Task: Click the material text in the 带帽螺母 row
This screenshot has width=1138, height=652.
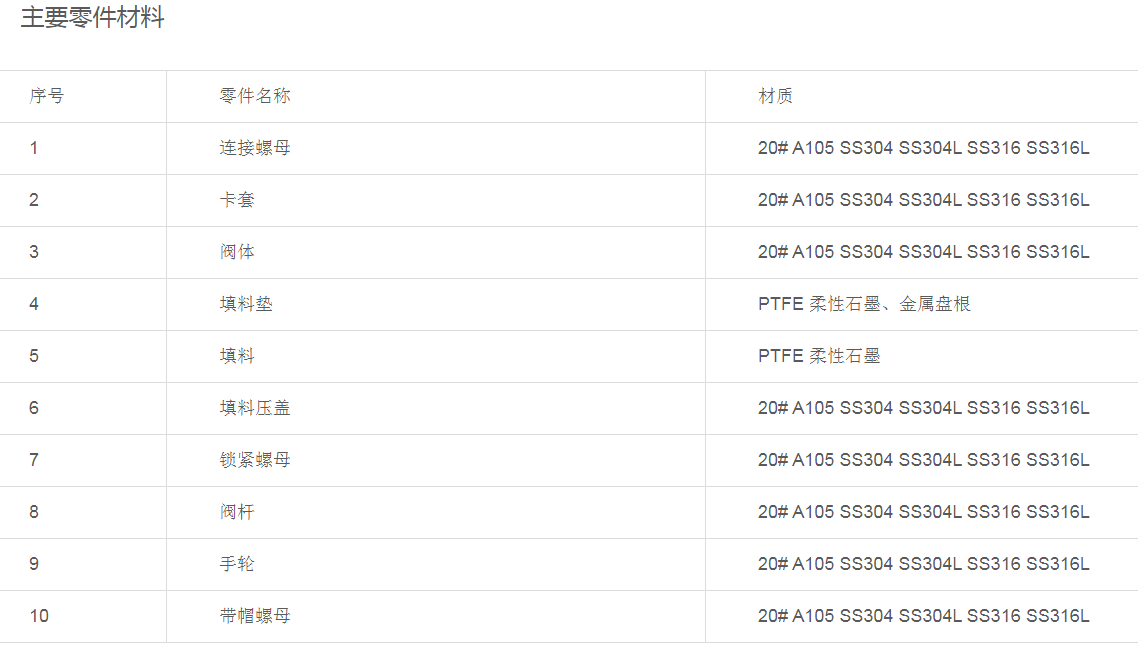Action: tap(923, 616)
